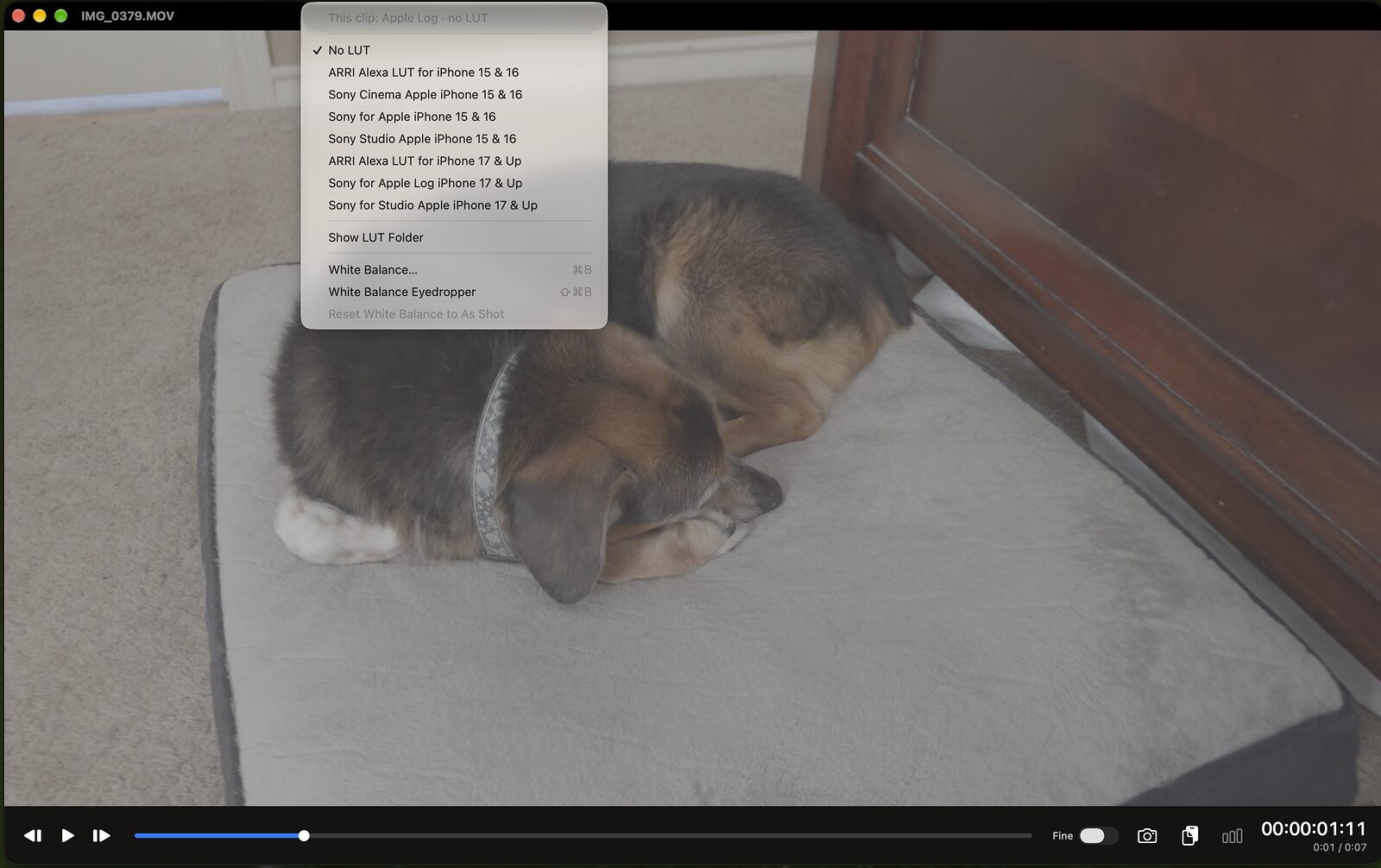This screenshot has width=1381, height=868.
Task: Choose Sony Cinema Apple iPhone 15 & 16
Action: [x=454, y=95]
